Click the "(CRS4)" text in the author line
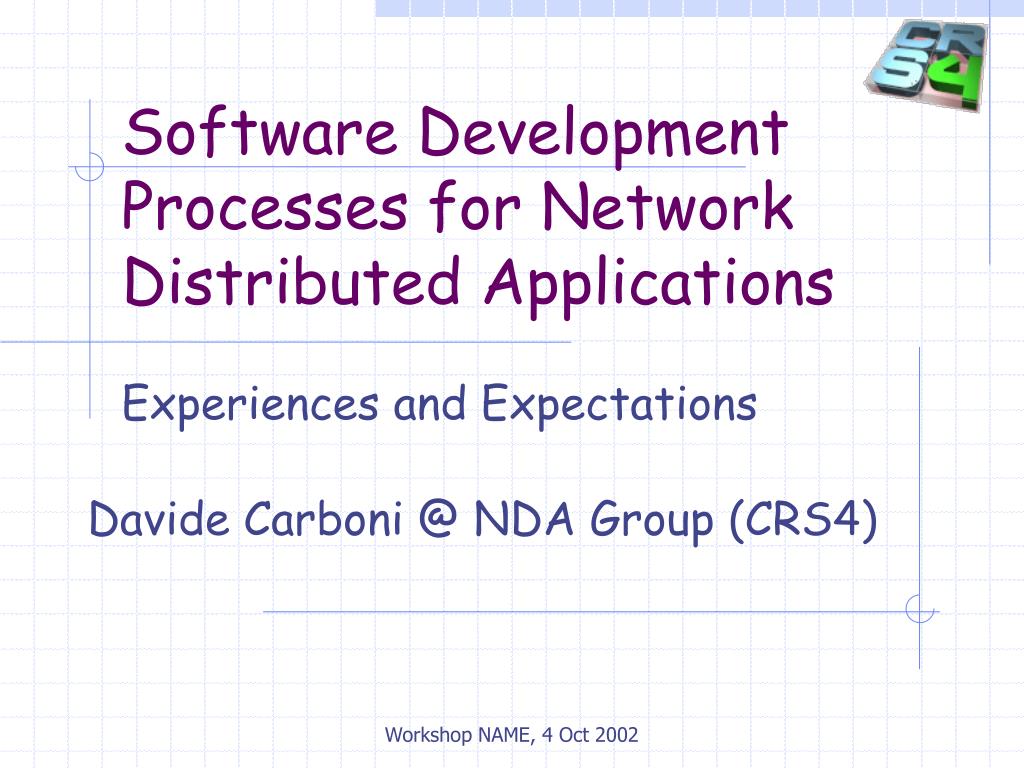Viewport: 1024px width, 768px height. 803,520
